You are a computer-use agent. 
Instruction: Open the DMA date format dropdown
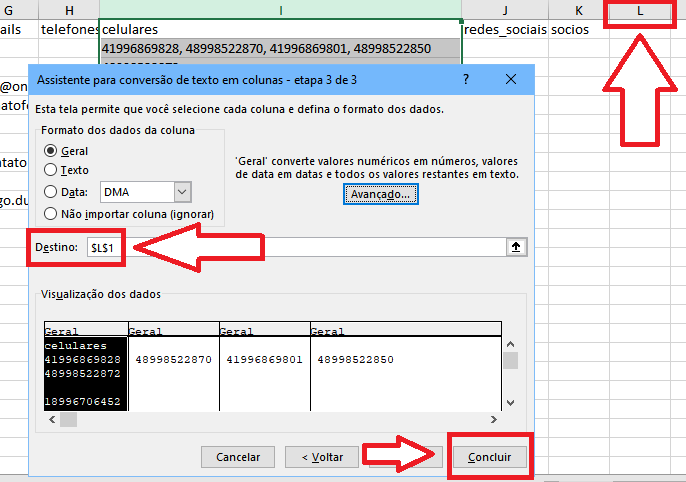pyautogui.click(x=181, y=192)
